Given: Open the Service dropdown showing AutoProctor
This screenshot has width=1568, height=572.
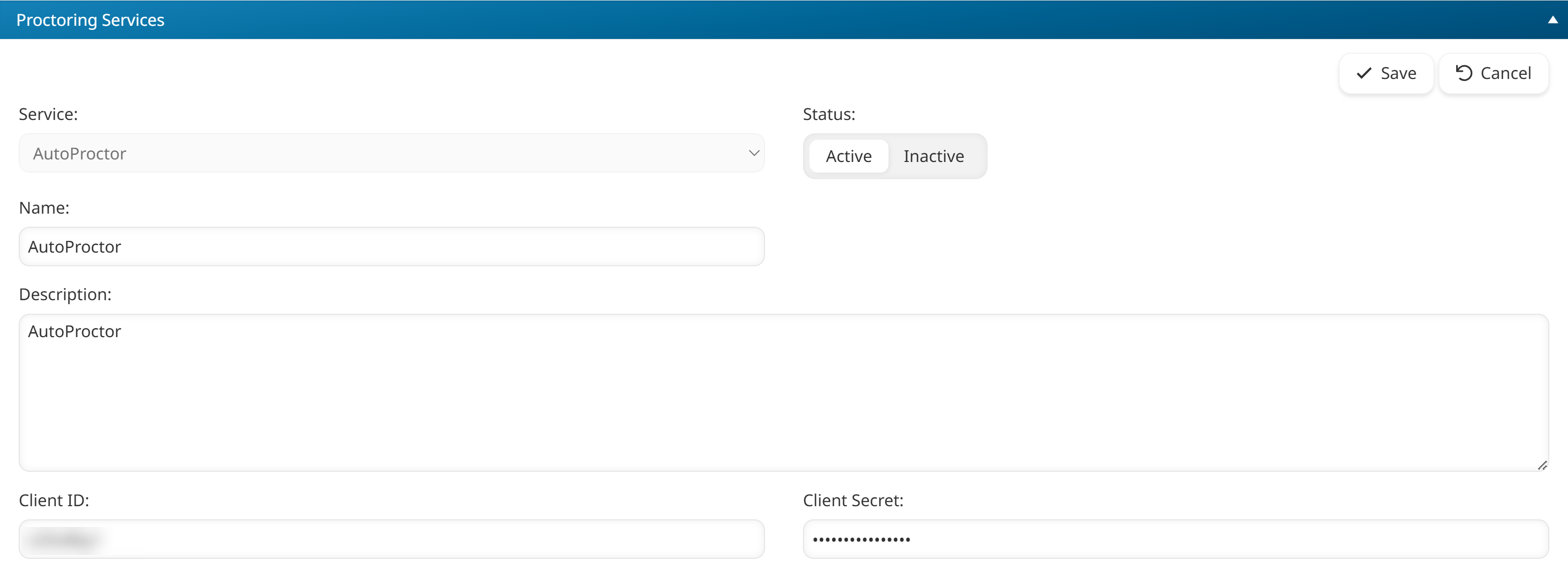Looking at the screenshot, I should point(392,153).
